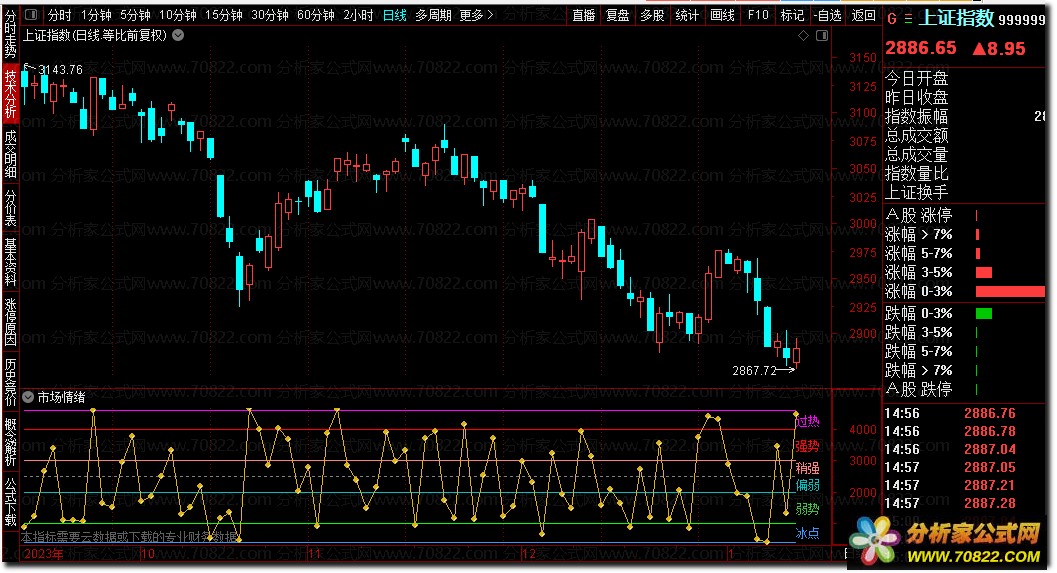This screenshot has height=573, width=1057.
Task: Toggle the right side panel icon
Action: [822, 36]
